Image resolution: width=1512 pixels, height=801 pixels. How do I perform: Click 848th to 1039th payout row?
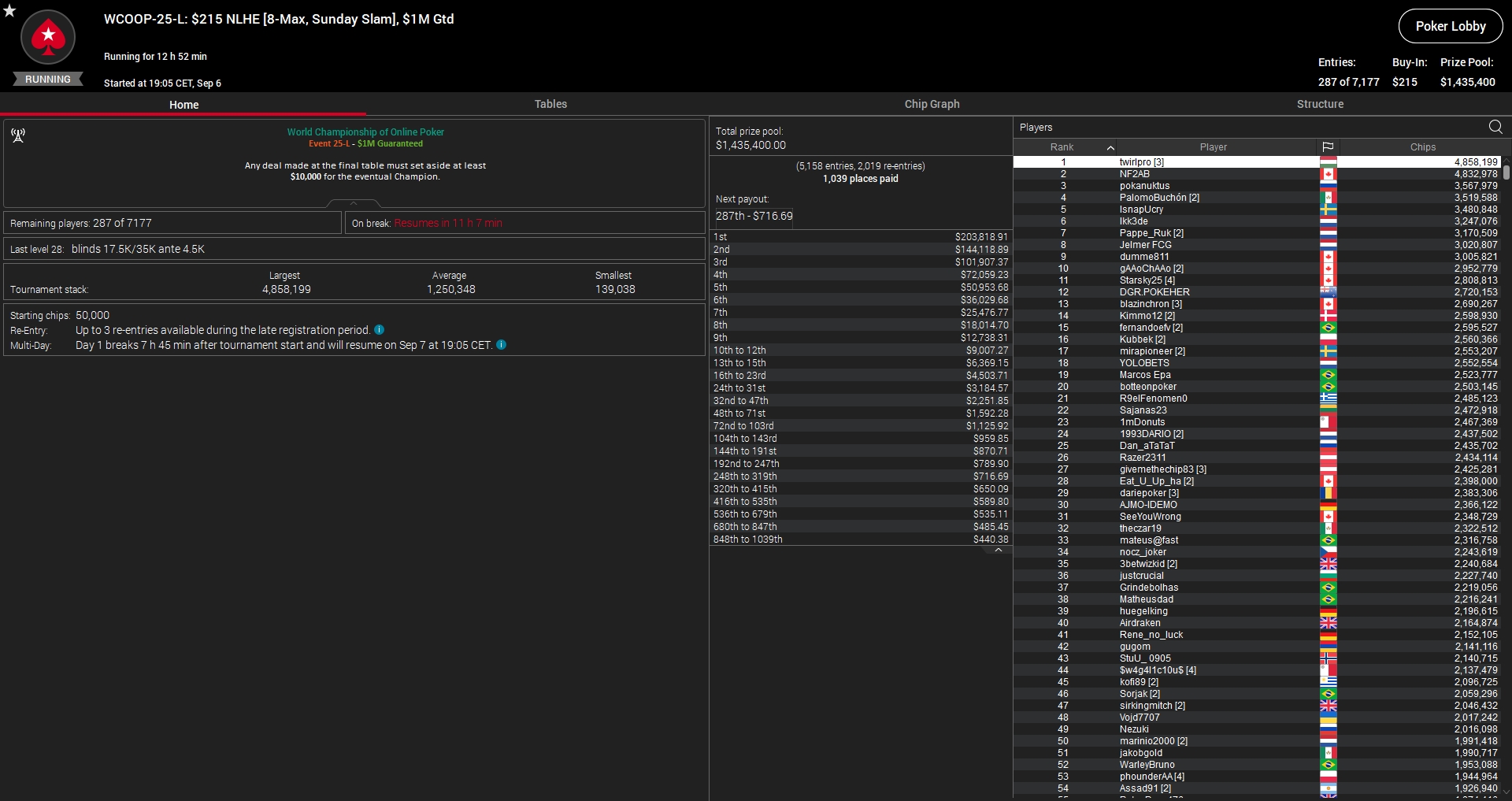[861, 540]
